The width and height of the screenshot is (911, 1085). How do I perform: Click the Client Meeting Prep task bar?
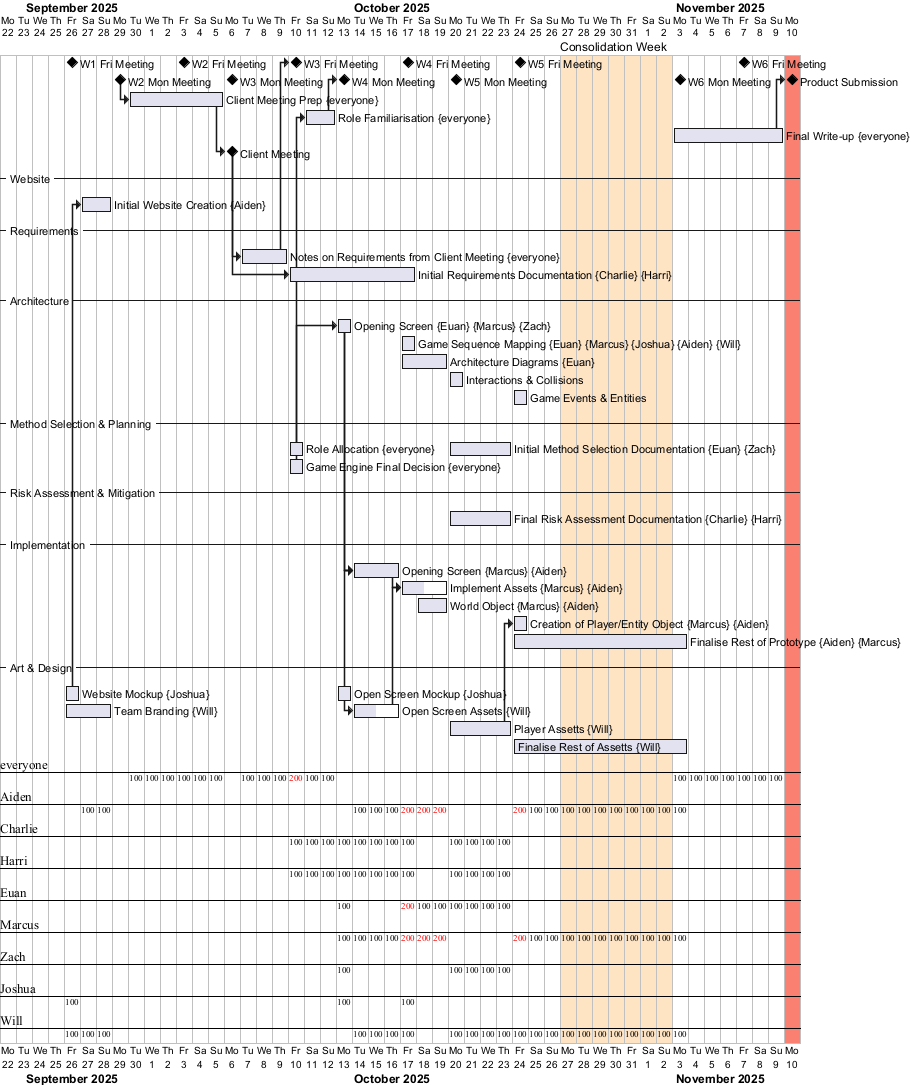tap(176, 99)
